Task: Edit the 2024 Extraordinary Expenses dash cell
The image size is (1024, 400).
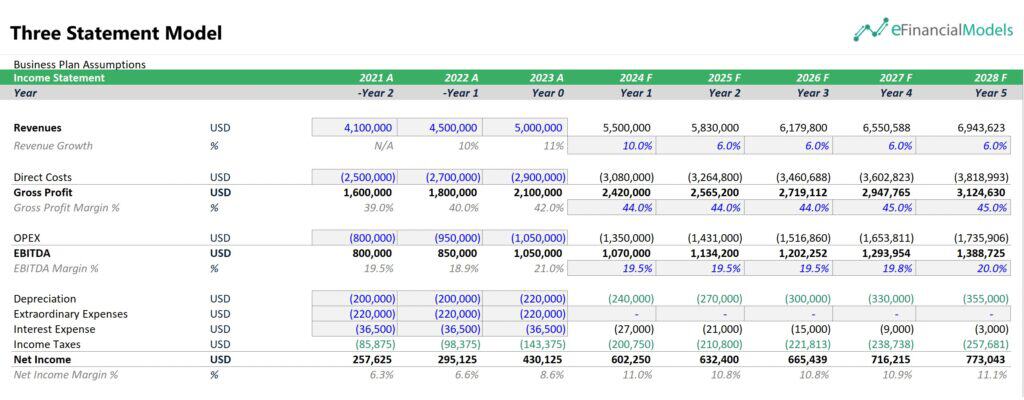Action: pyautogui.click(x=611, y=314)
